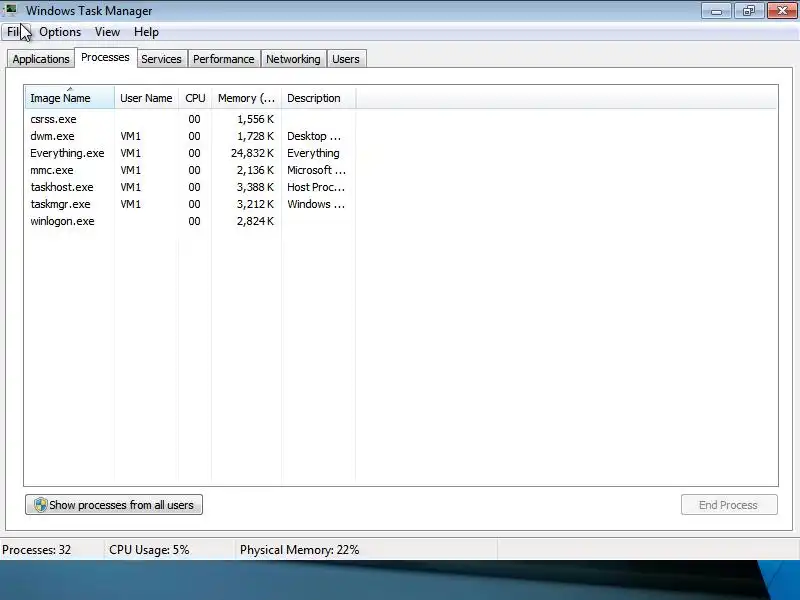Click the 3,388 K memory value
Image resolution: width=800 pixels, height=600 pixels.
tap(255, 187)
